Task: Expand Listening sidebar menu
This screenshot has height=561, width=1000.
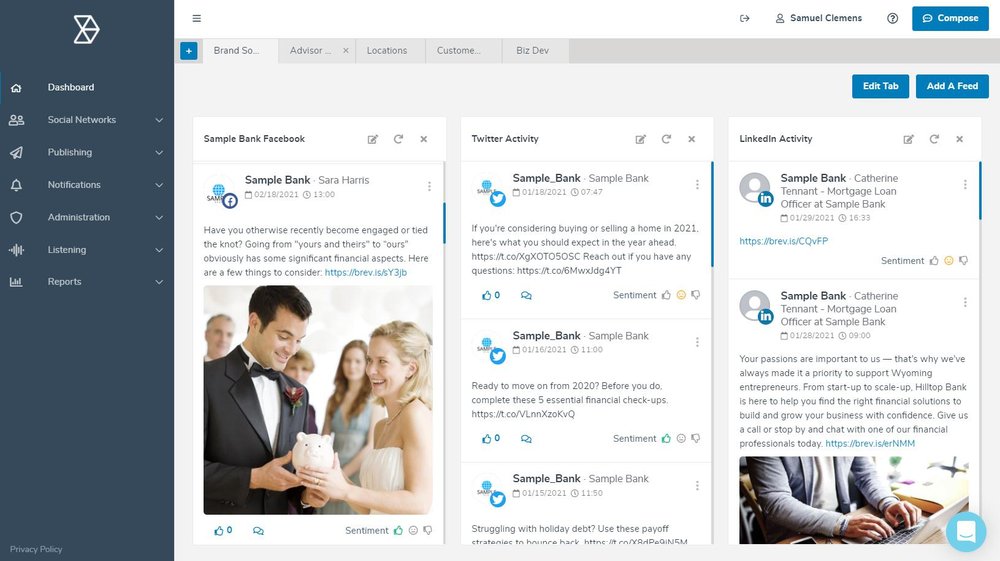Action: pyautogui.click(x=87, y=250)
